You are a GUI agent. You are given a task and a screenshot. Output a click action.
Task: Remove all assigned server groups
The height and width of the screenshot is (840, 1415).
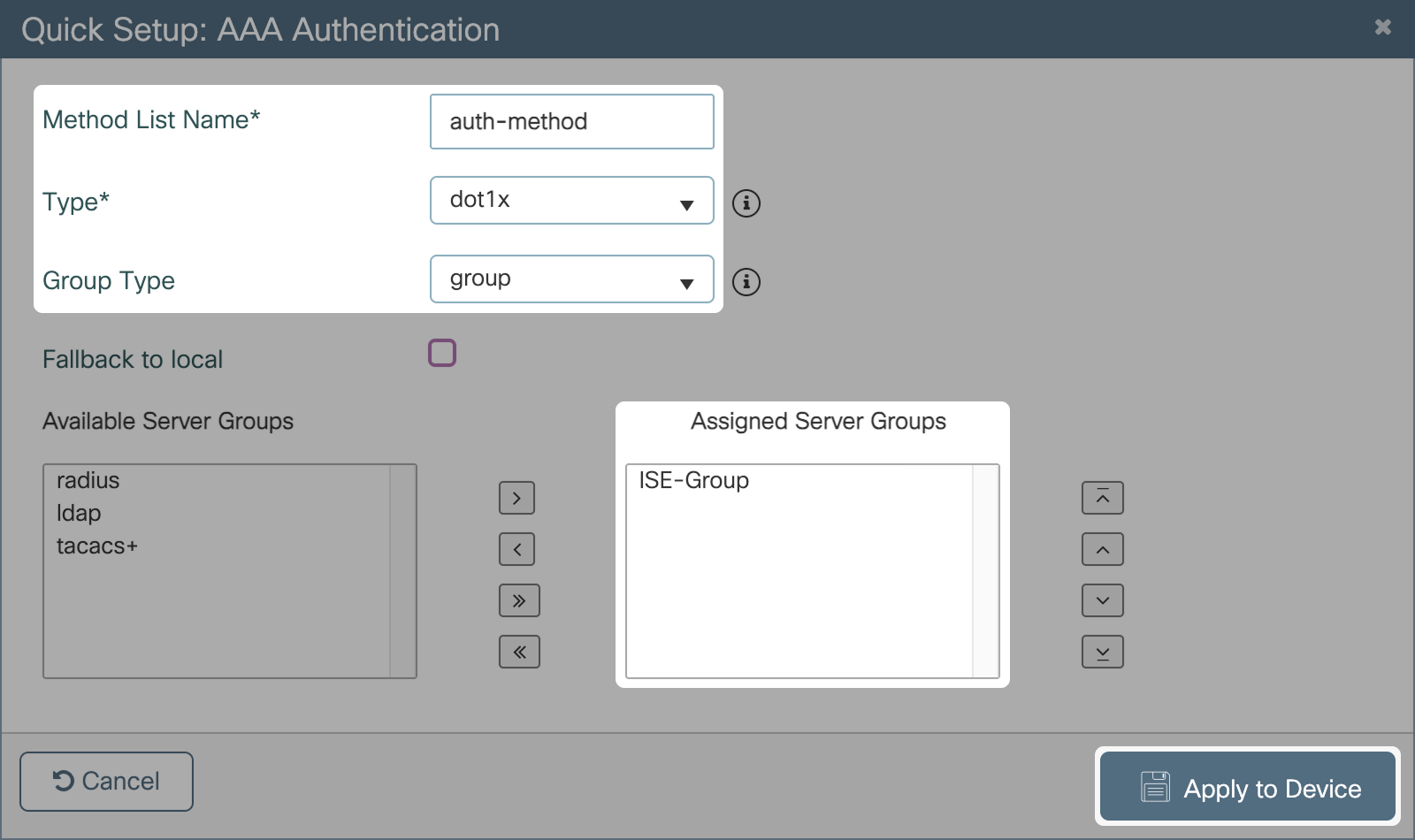[x=519, y=652]
